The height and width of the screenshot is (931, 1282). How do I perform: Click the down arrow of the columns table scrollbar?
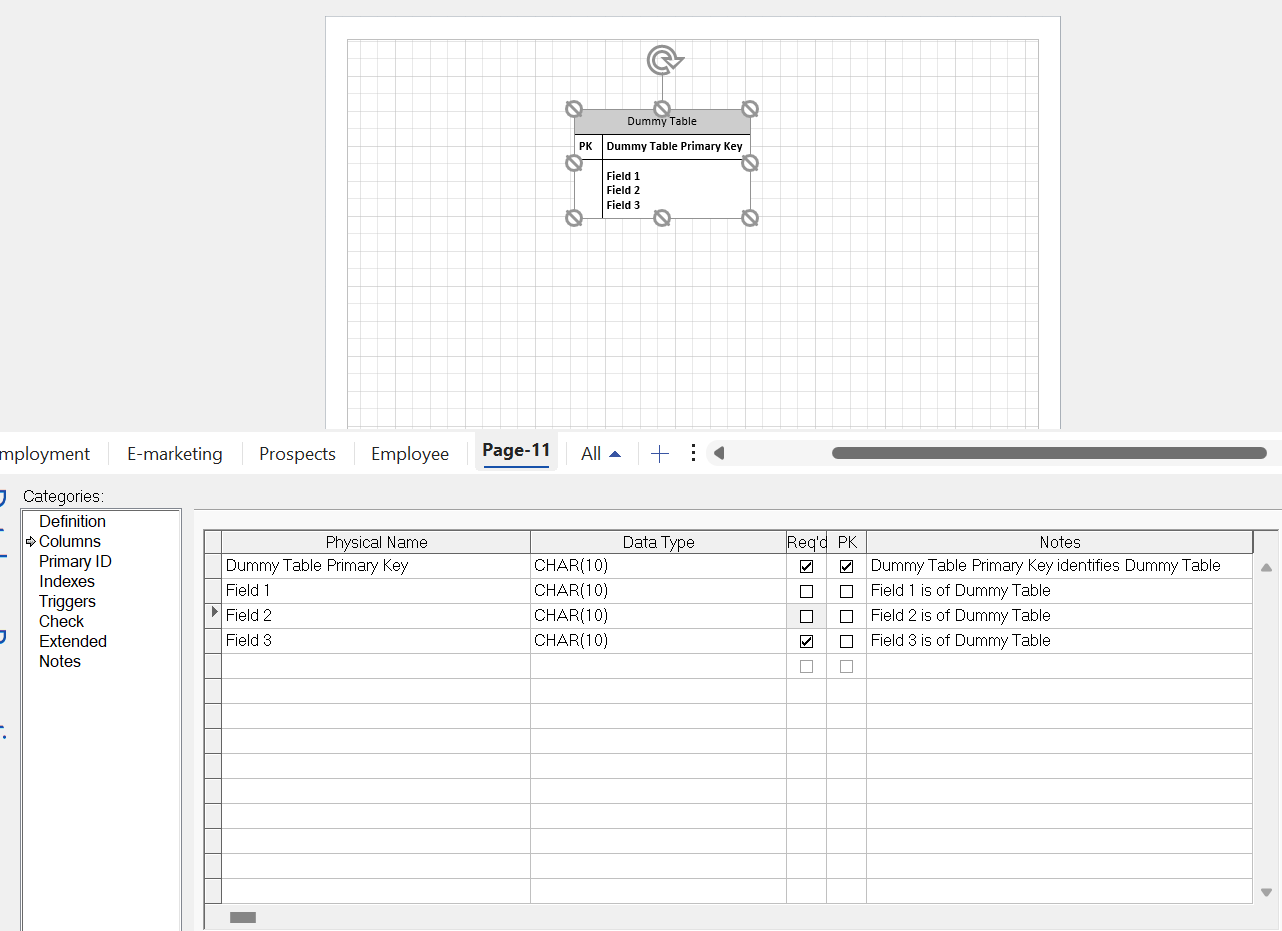1266,892
